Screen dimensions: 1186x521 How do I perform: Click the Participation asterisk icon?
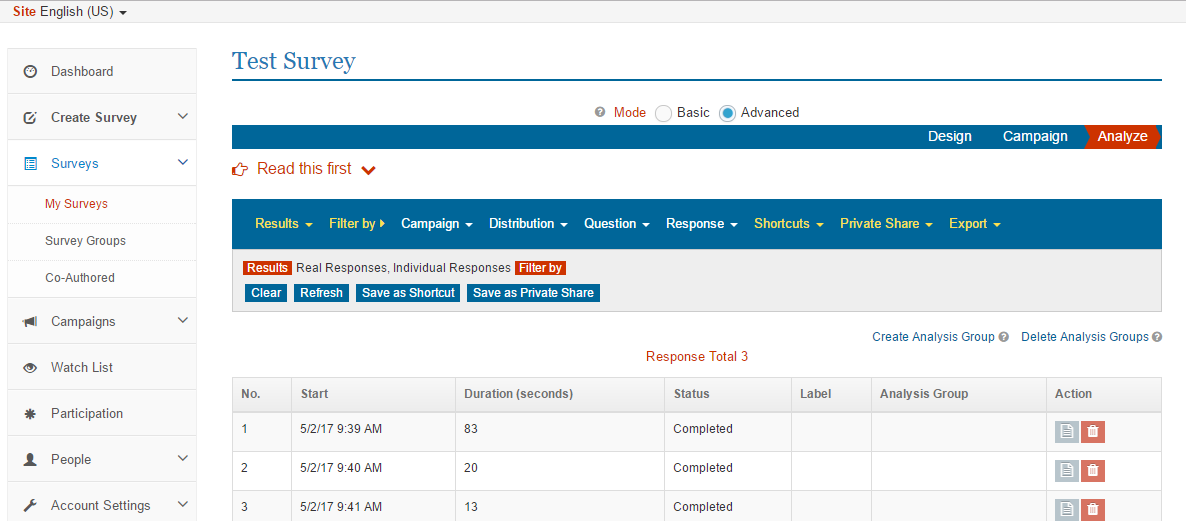[30, 414]
